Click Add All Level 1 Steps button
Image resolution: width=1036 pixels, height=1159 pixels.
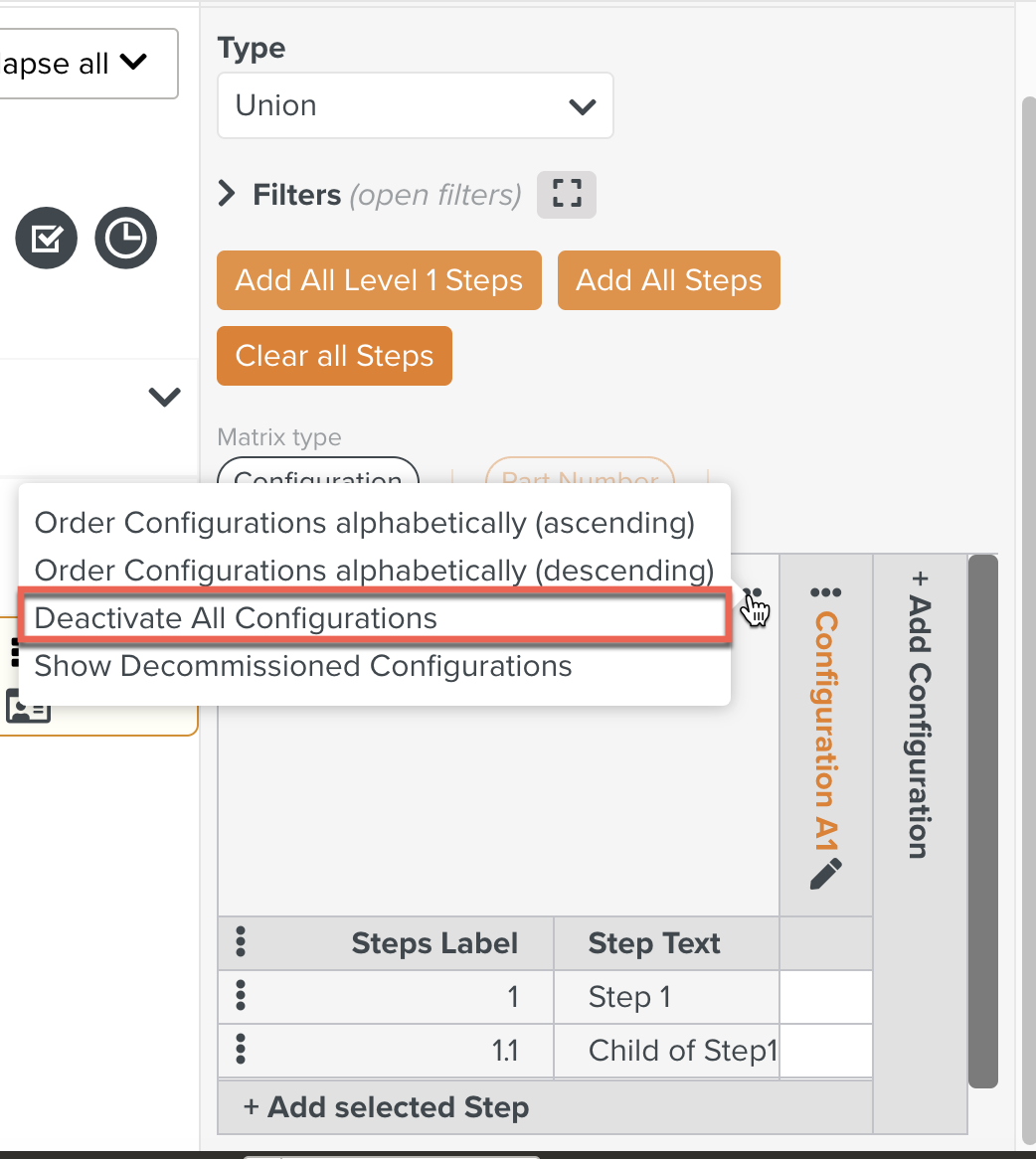379,280
